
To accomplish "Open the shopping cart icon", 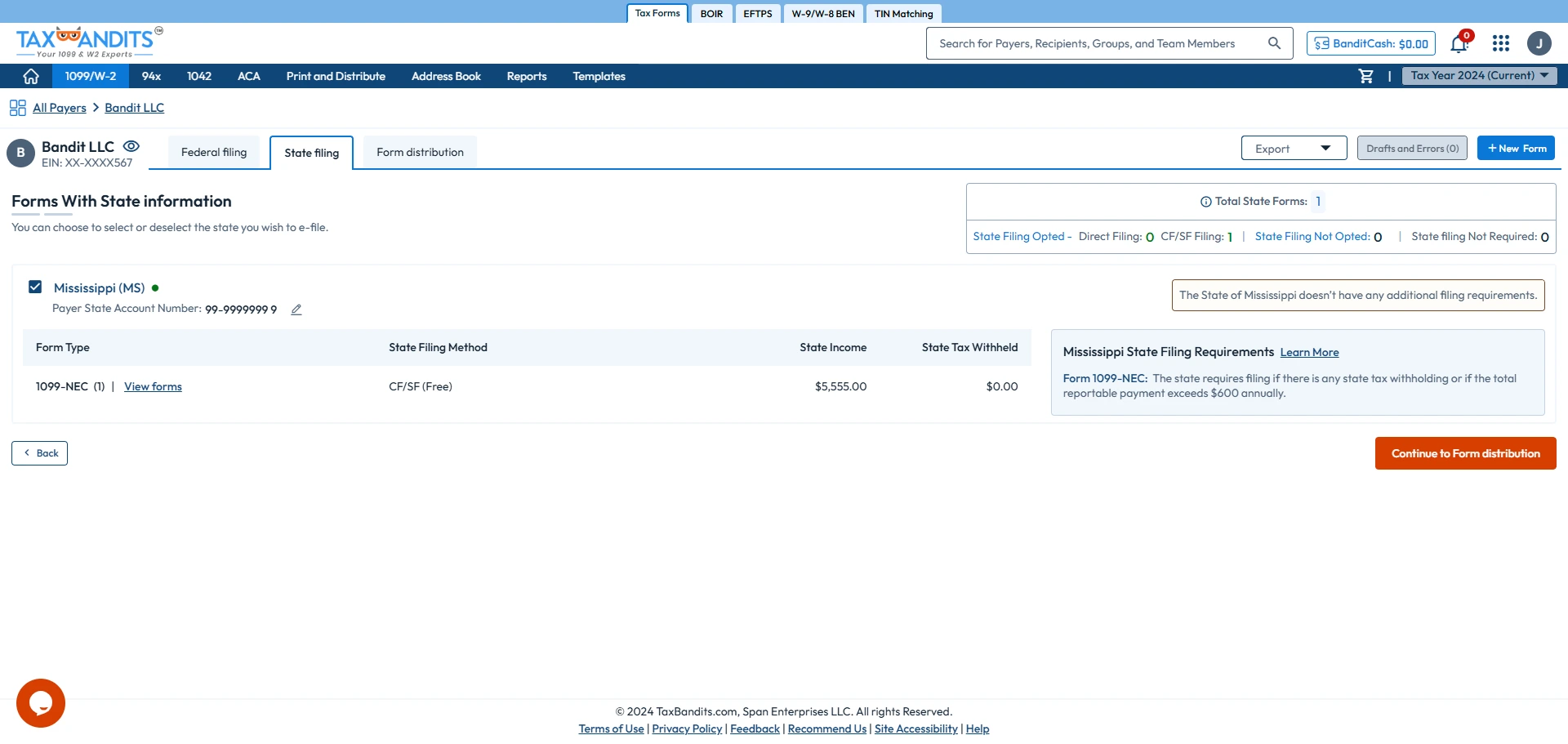I will (x=1365, y=76).
